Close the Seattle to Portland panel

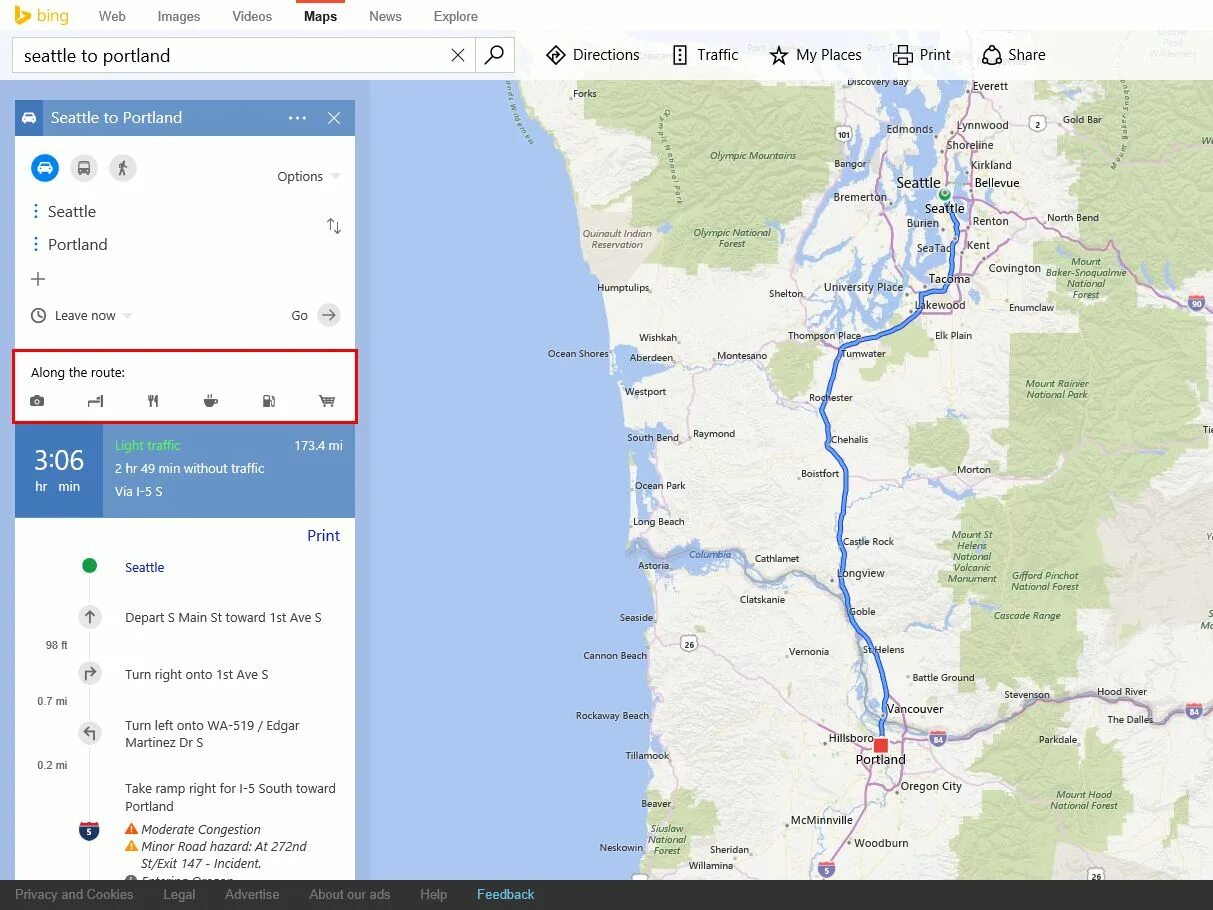[x=334, y=118]
